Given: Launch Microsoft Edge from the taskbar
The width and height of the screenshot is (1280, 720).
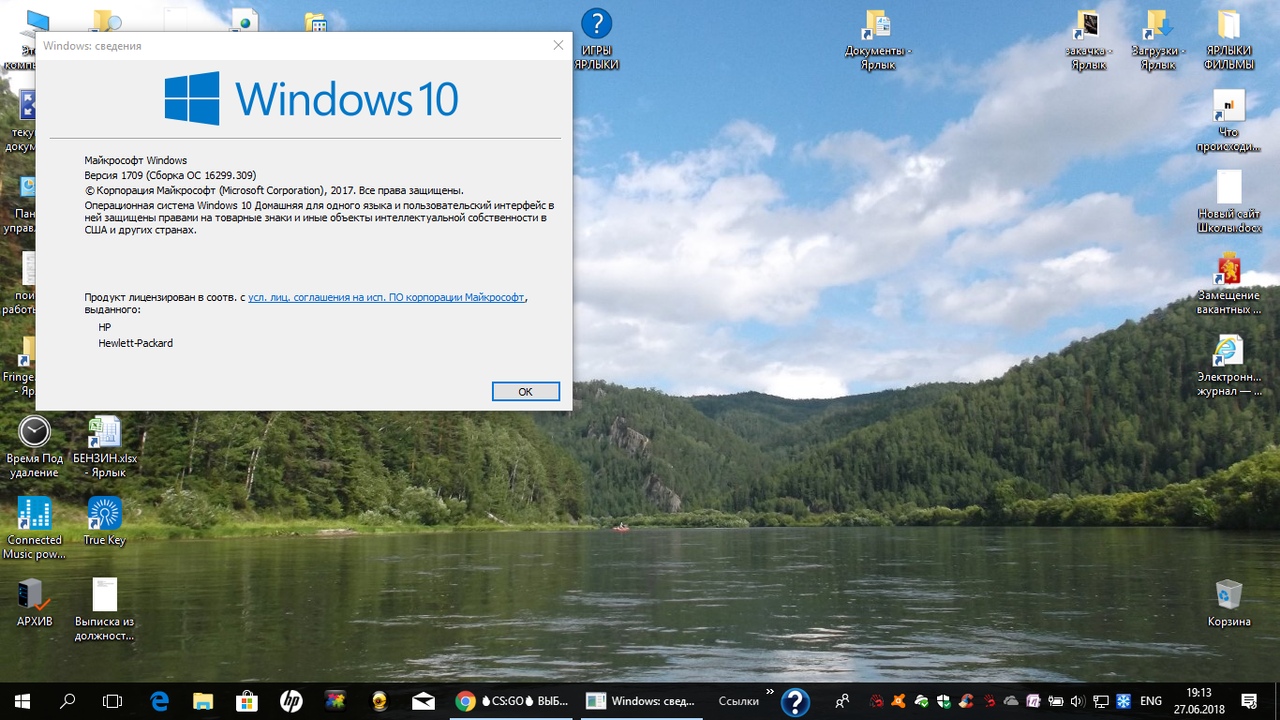Looking at the screenshot, I should [x=159, y=701].
